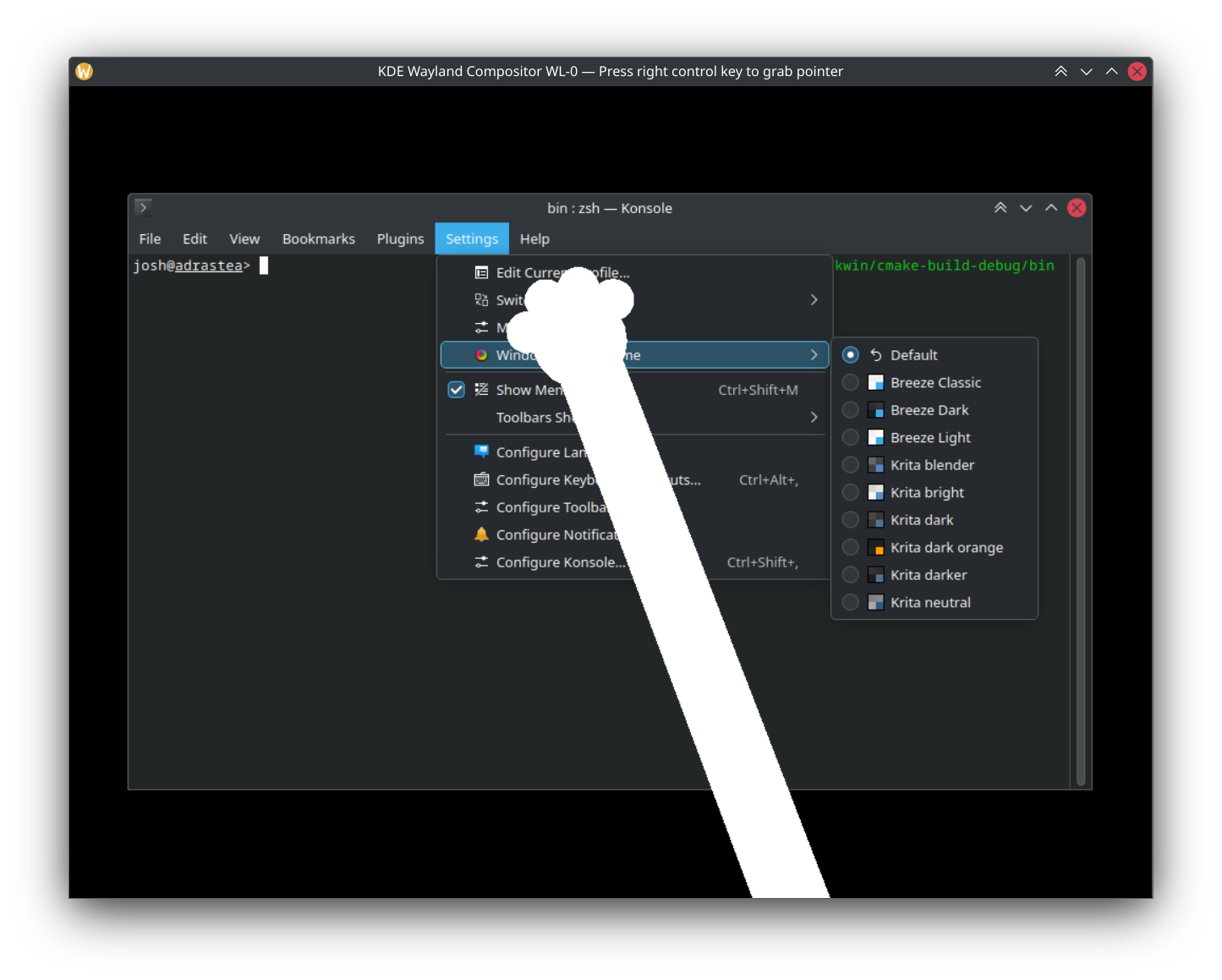Select the Krita dark orange radio button
This screenshot has height=980, width=1222.
(851, 547)
